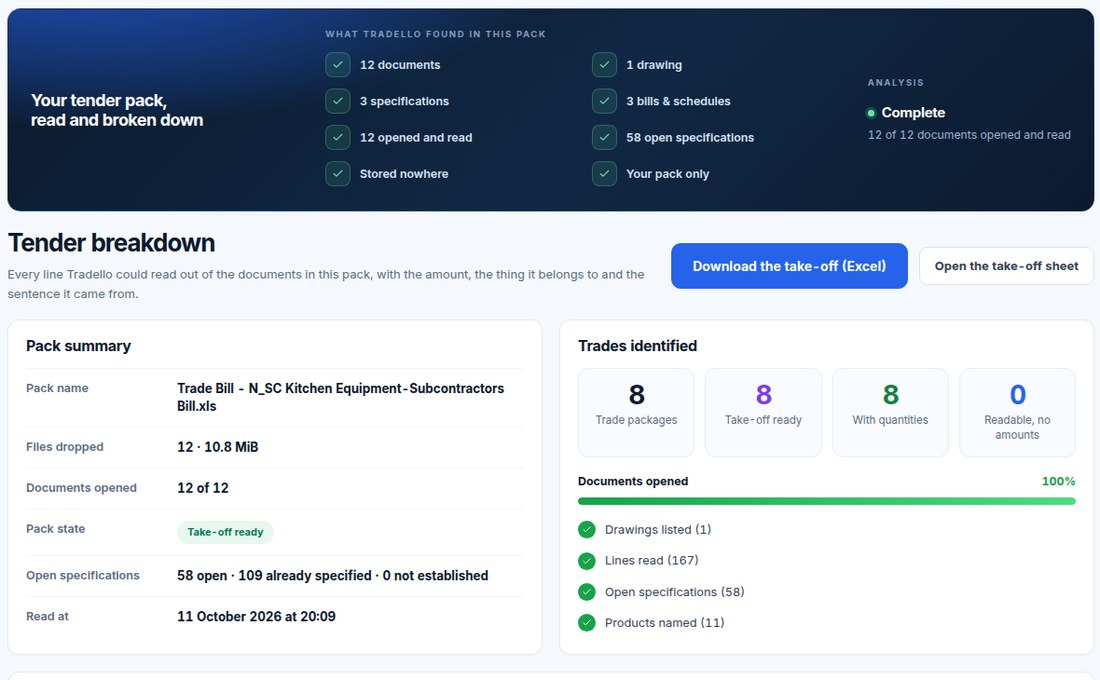Viewport: 1100px width, 680px height.
Task: Open the take-off sheet
Action: [1006, 266]
